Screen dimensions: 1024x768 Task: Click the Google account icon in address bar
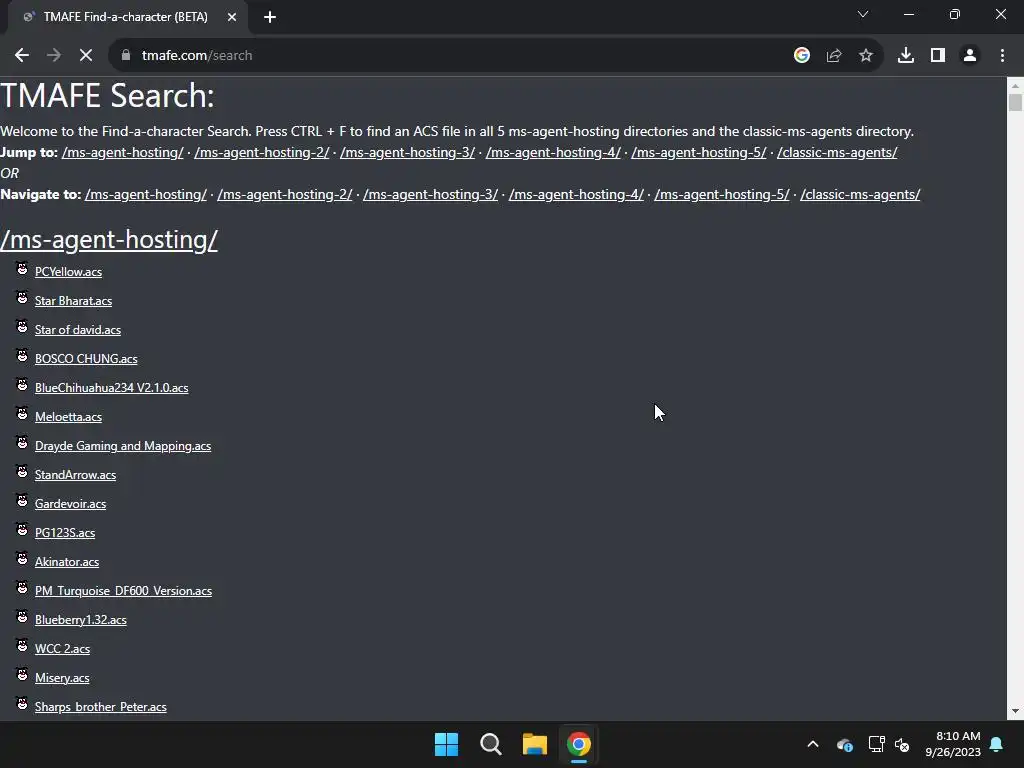pyautogui.click(x=801, y=56)
